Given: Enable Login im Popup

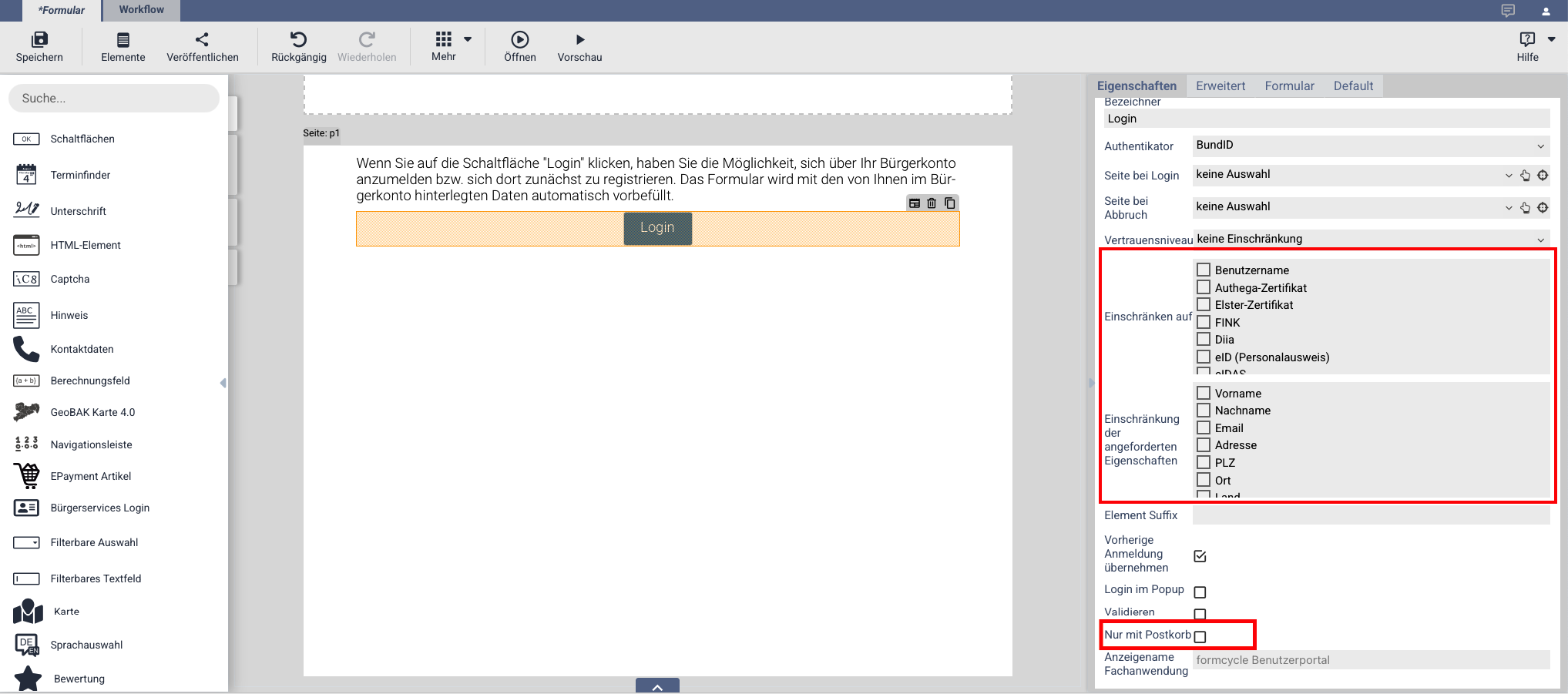Looking at the screenshot, I should (1200, 592).
